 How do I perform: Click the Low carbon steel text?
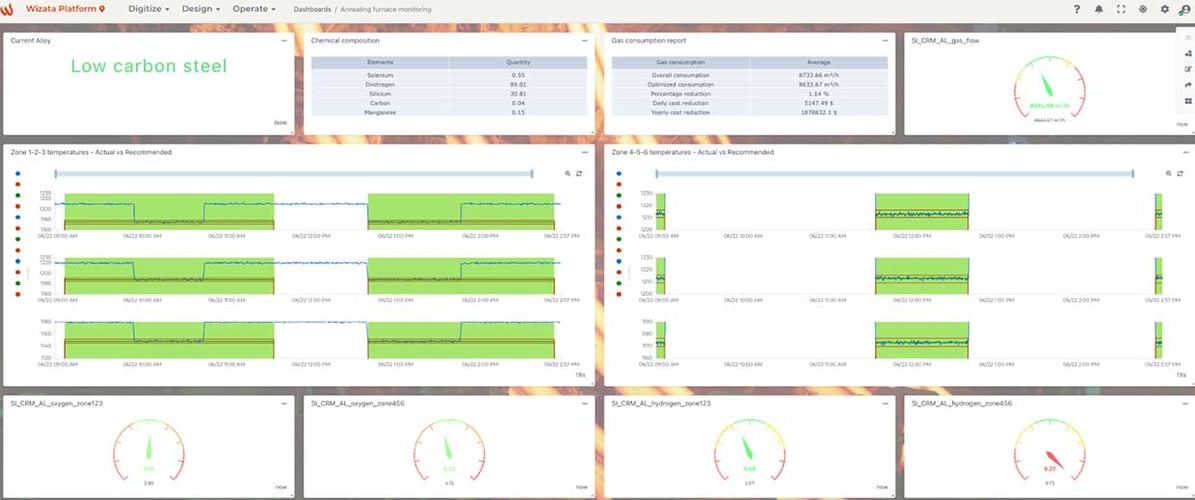(149, 66)
